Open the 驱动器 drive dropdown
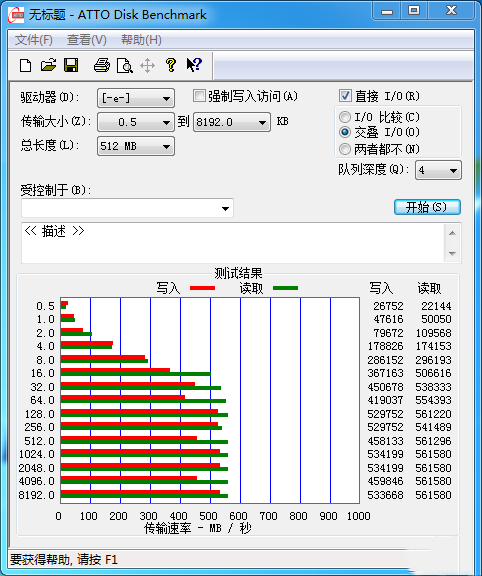 pos(136,98)
